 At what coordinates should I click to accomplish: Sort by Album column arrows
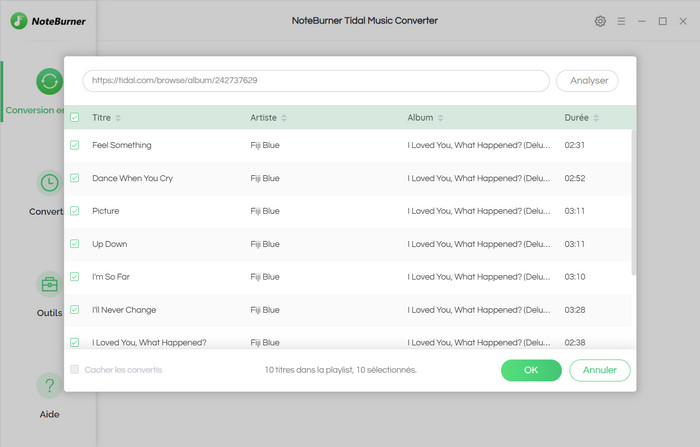click(441, 118)
